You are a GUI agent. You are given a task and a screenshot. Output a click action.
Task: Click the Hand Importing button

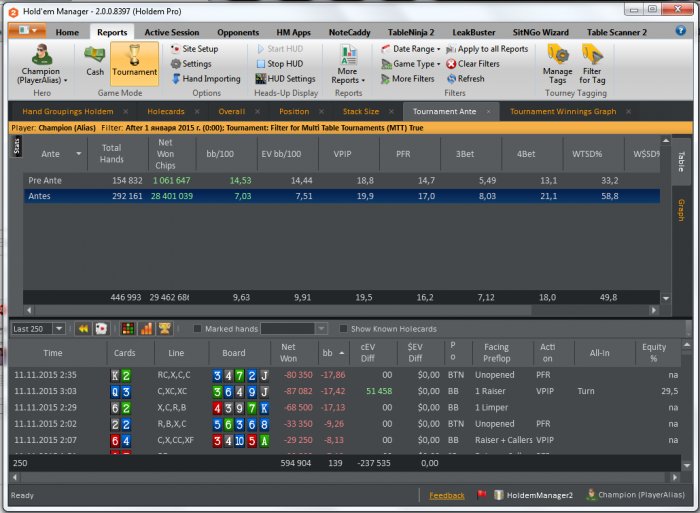pos(204,79)
